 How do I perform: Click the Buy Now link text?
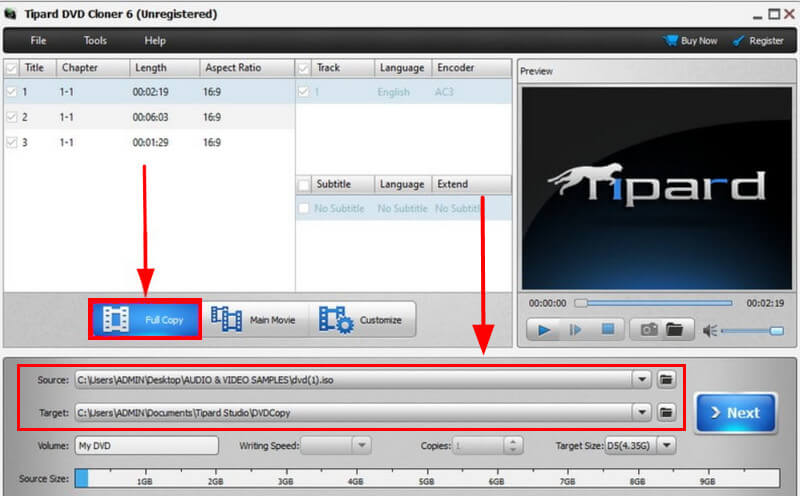click(699, 41)
